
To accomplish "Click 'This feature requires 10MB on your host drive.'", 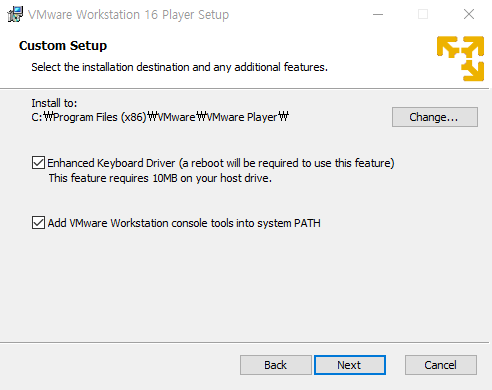I will [160, 178].
